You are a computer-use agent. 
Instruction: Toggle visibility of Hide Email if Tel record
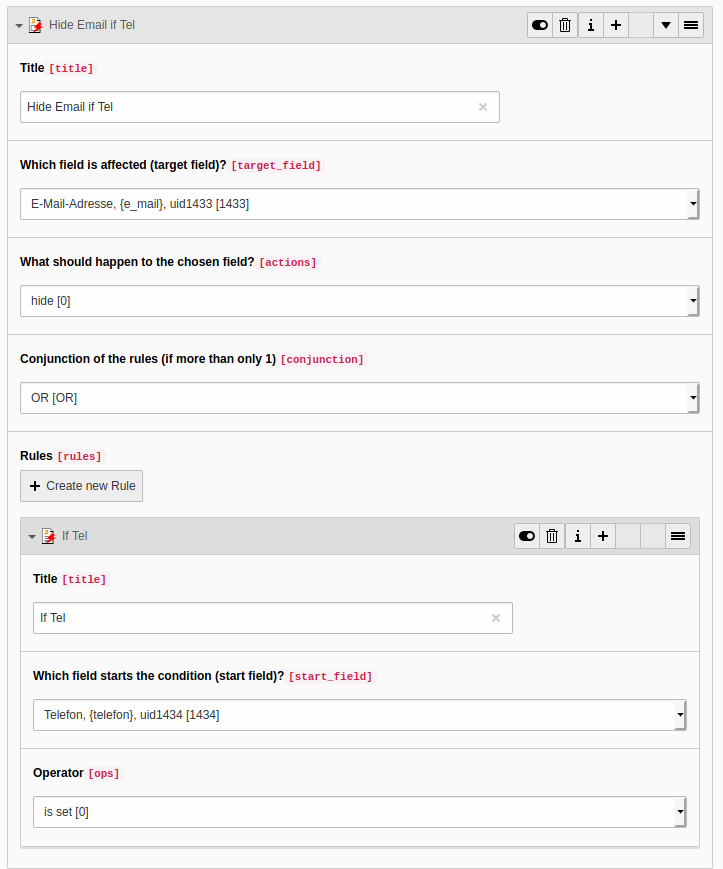pyautogui.click(x=540, y=25)
